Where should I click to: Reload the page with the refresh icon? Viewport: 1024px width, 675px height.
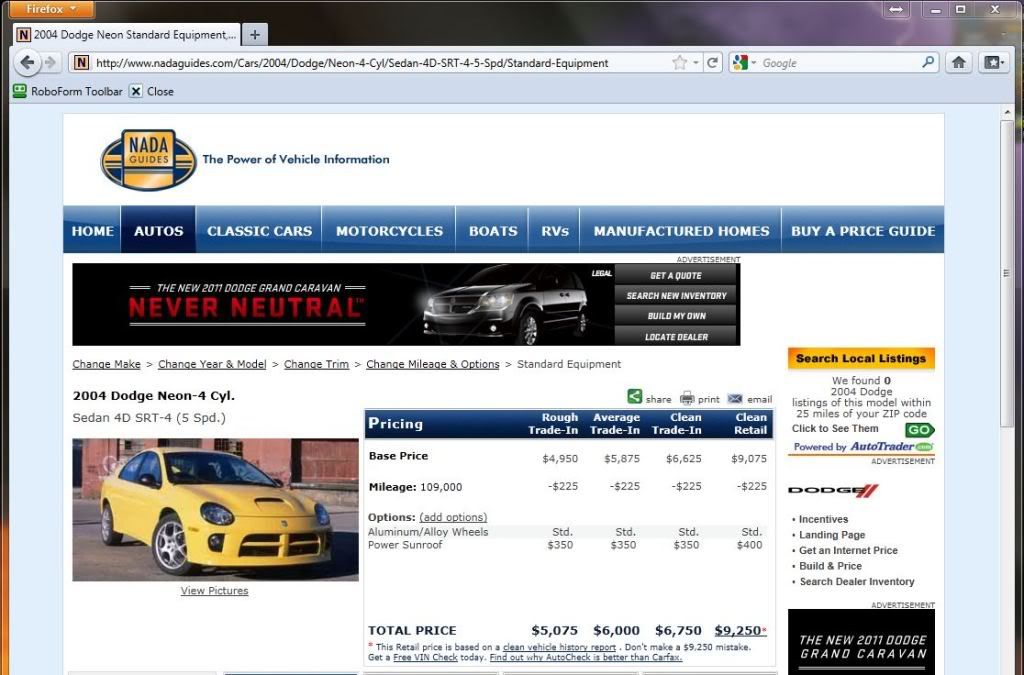[712, 63]
